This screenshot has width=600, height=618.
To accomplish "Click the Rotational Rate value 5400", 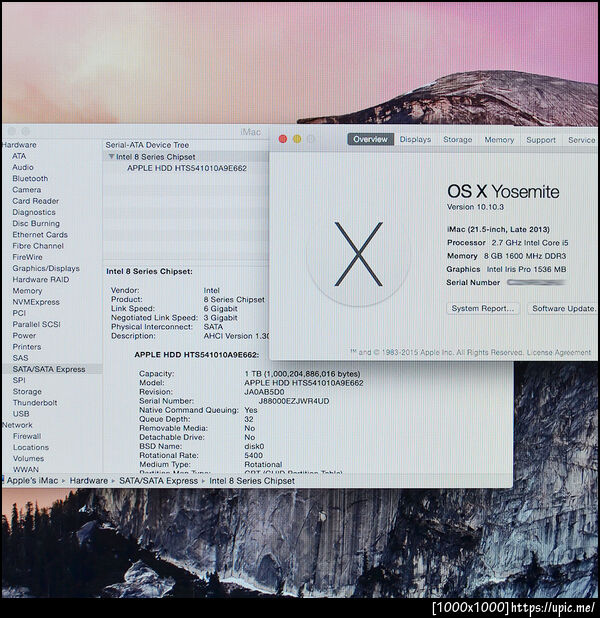I will [x=253, y=455].
